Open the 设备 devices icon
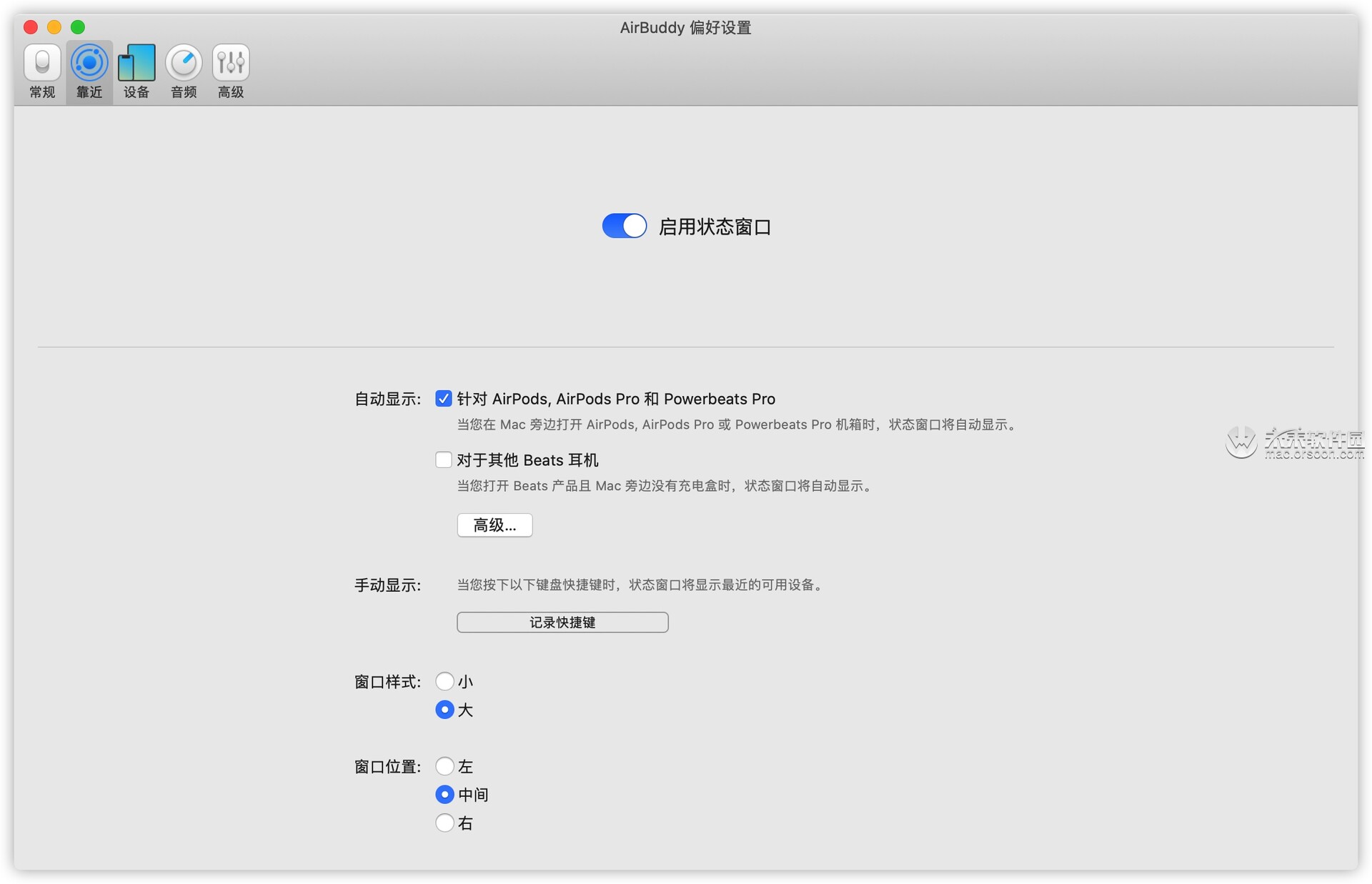This screenshot has width=1372, height=884. pyautogui.click(x=136, y=63)
